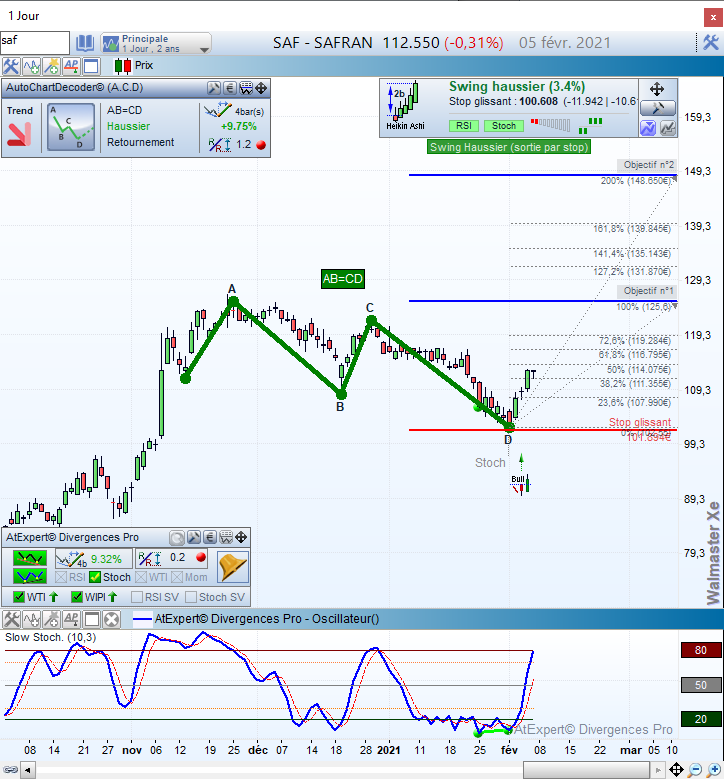Open oscillator panel settings wrench icon
Image resolution: width=724 pixels, height=779 pixels.
coord(11,620)
